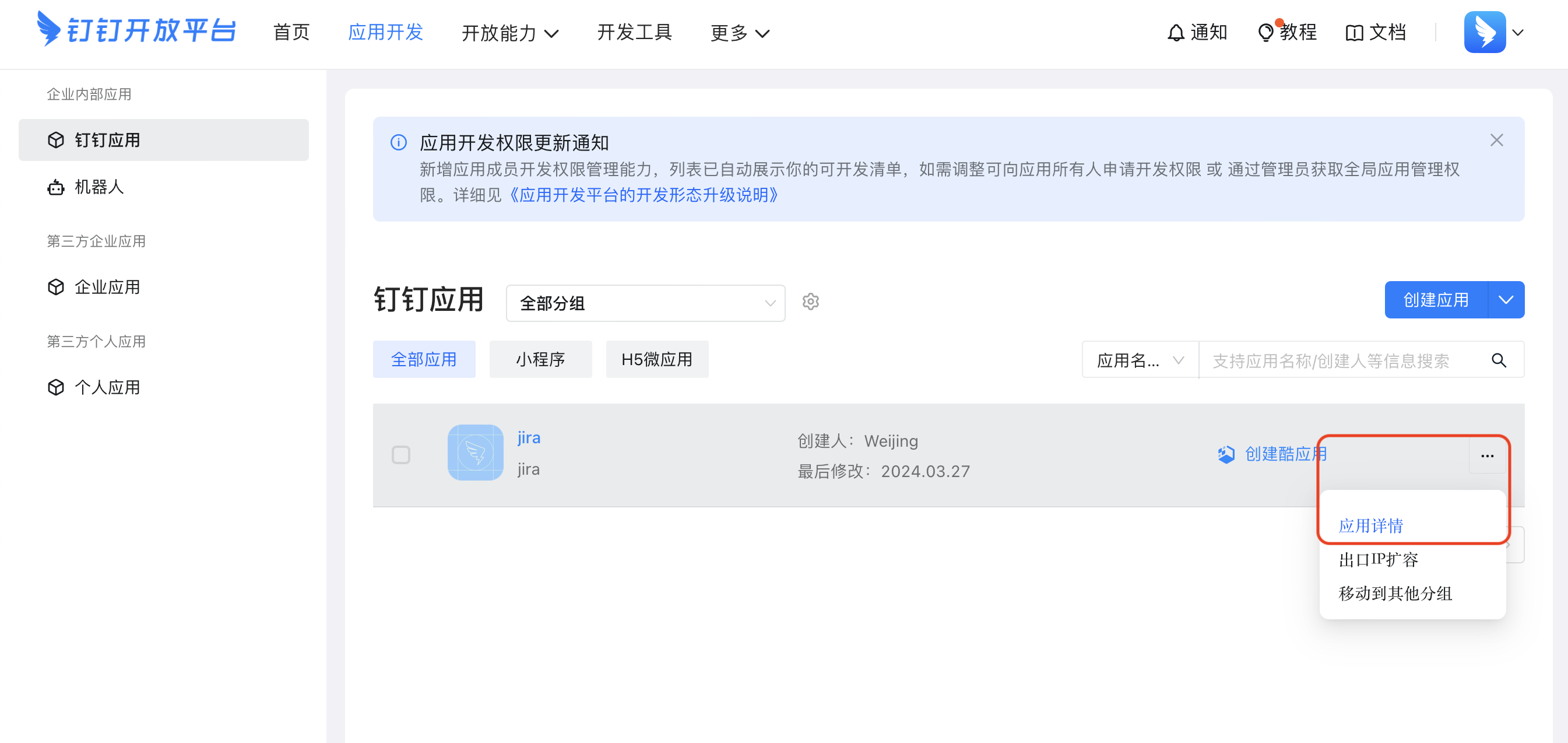
Task: Open the notification bell (通知)
Action: pyautogui.click(x=1175, y=32)
